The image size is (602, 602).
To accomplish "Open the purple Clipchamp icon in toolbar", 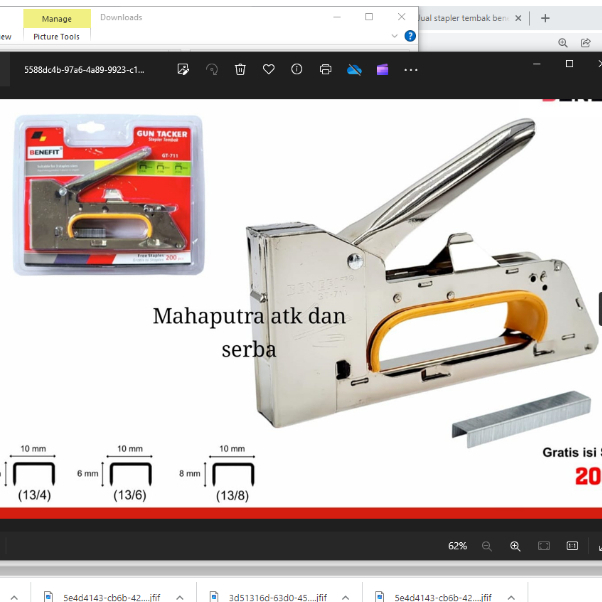I will click(382, 70).
